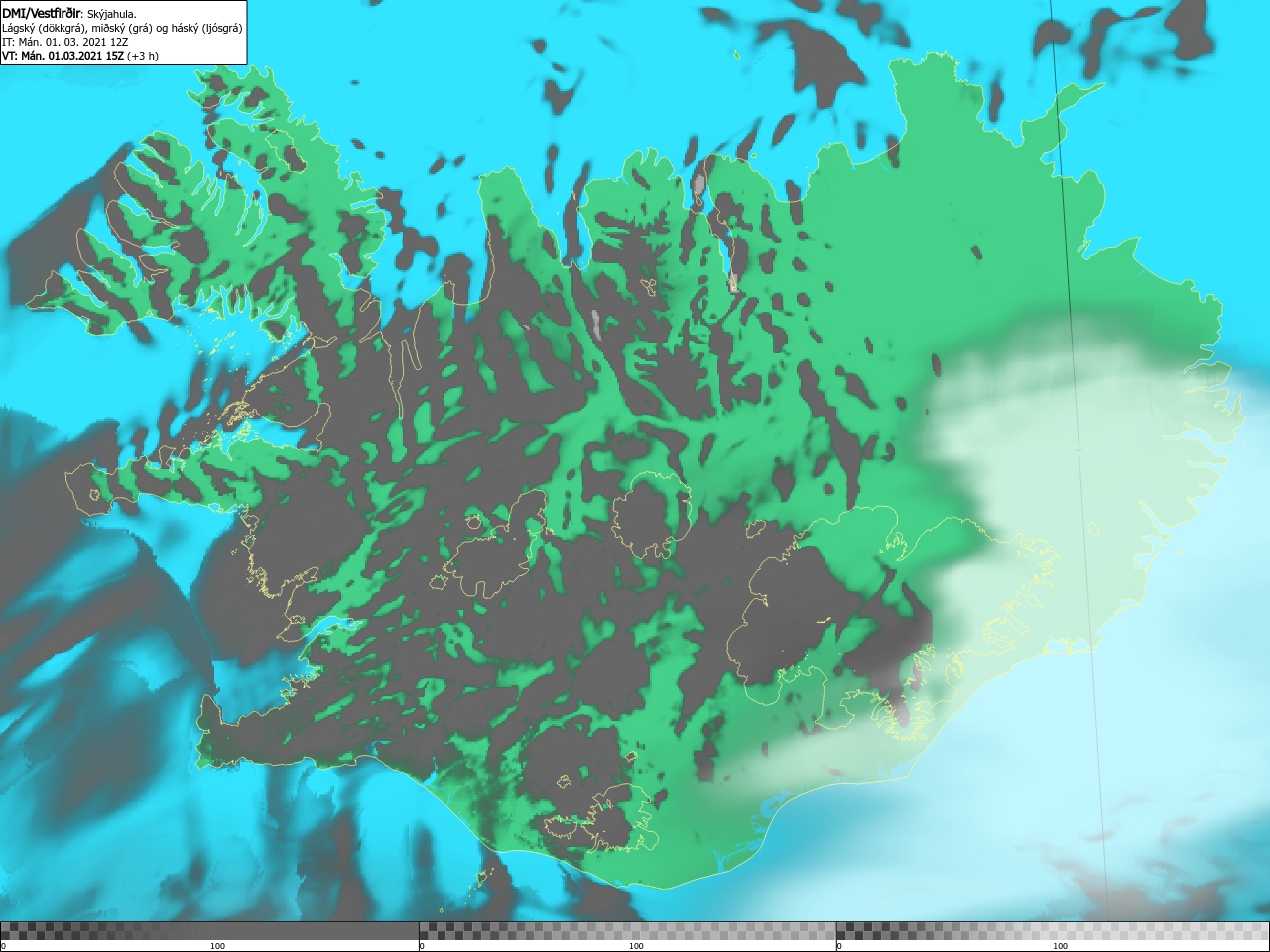1270x952 pixels.
Task: Click the 'Lágský (dökkgrá), miðský (grá) og háský (ljósgrá)' line
Action: [x=122, y=28]
